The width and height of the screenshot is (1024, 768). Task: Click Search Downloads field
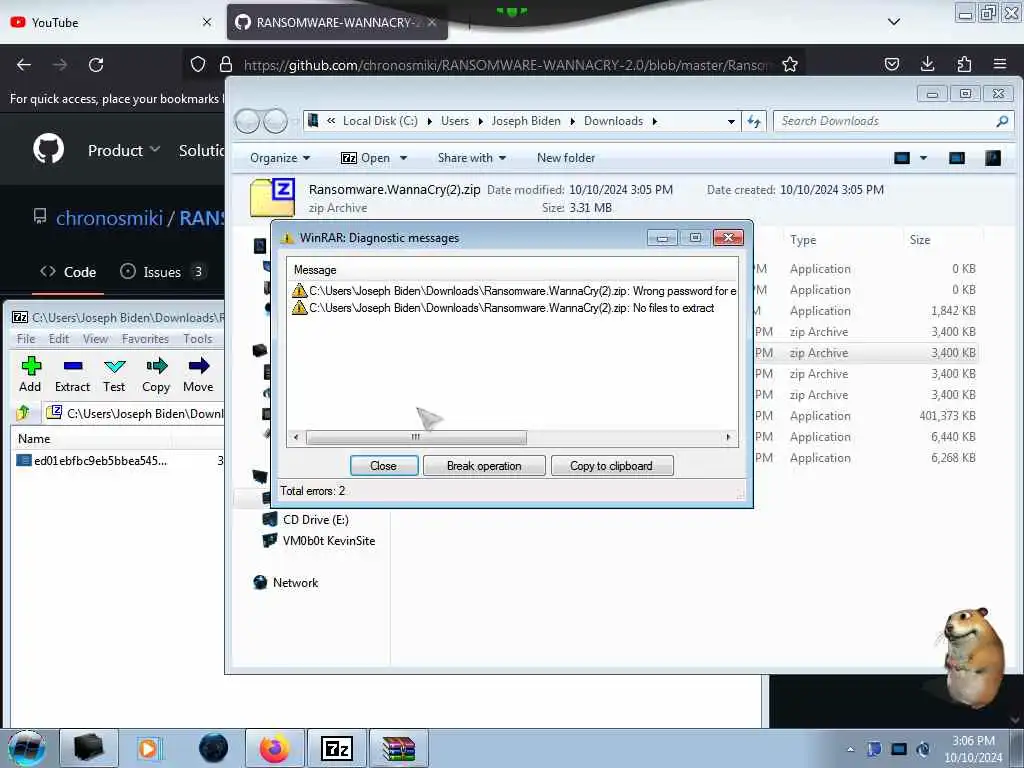click(893, 121)
